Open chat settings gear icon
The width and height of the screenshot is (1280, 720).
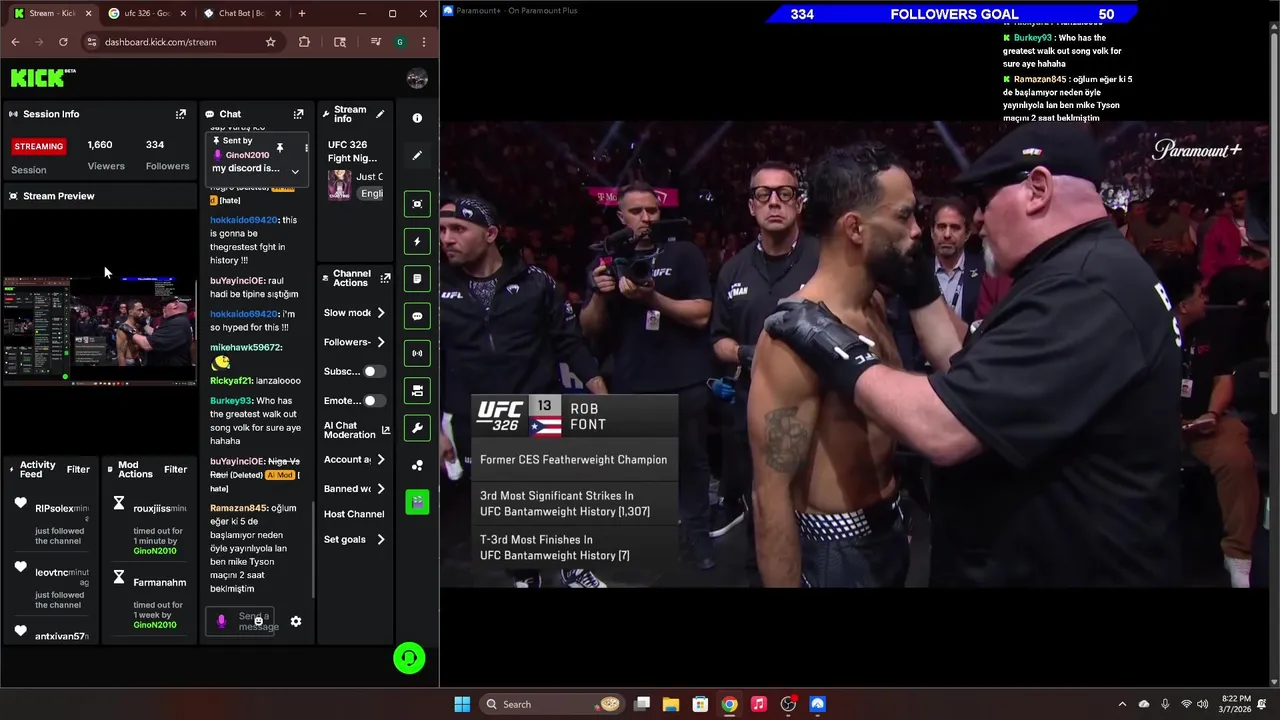[296, 621]
